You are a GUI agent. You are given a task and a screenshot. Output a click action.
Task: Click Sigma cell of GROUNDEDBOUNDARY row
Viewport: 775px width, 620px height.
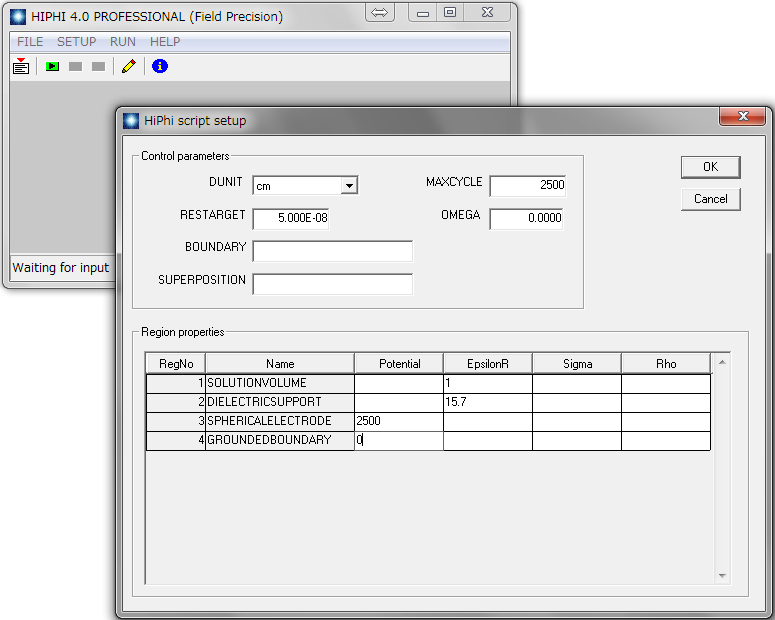[x=577, y=440]
